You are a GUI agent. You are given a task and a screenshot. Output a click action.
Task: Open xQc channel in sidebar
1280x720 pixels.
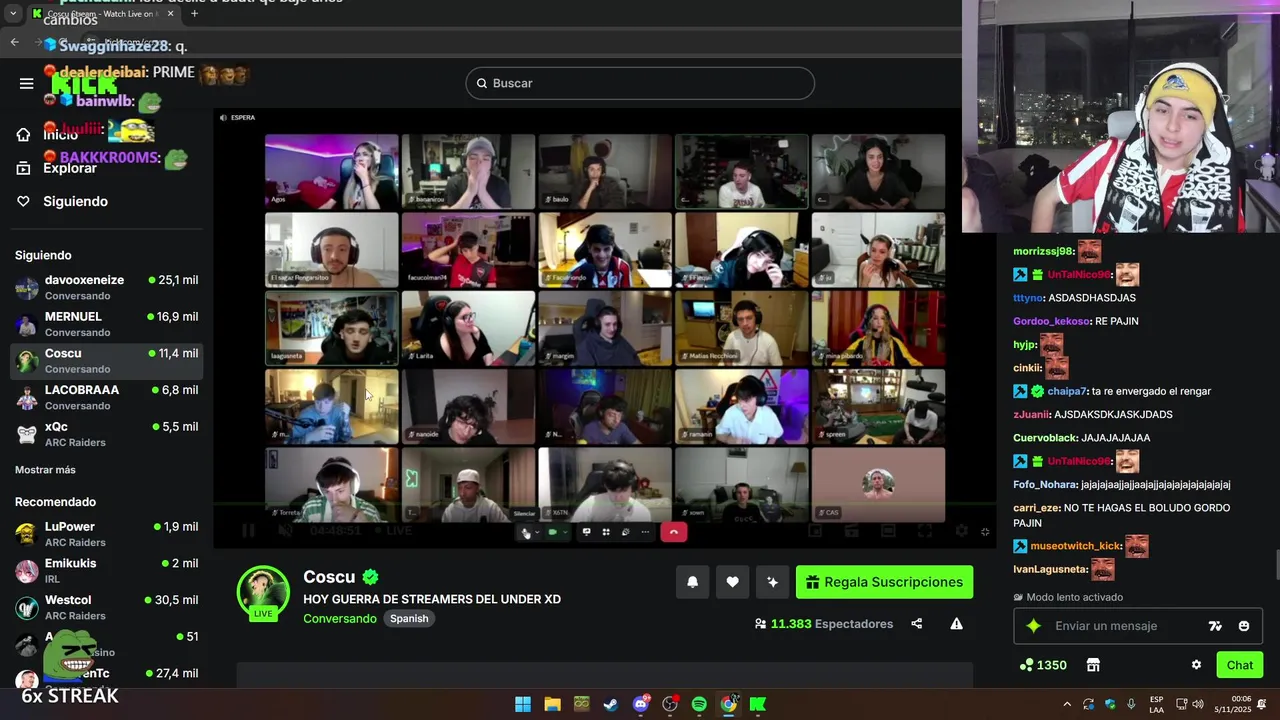[106, 434]
